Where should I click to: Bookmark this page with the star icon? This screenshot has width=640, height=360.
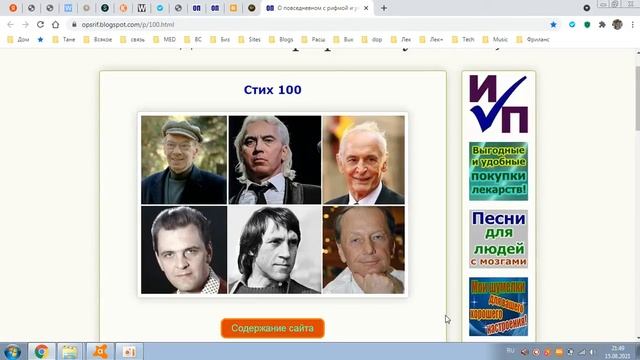click(x=553, y=24)
